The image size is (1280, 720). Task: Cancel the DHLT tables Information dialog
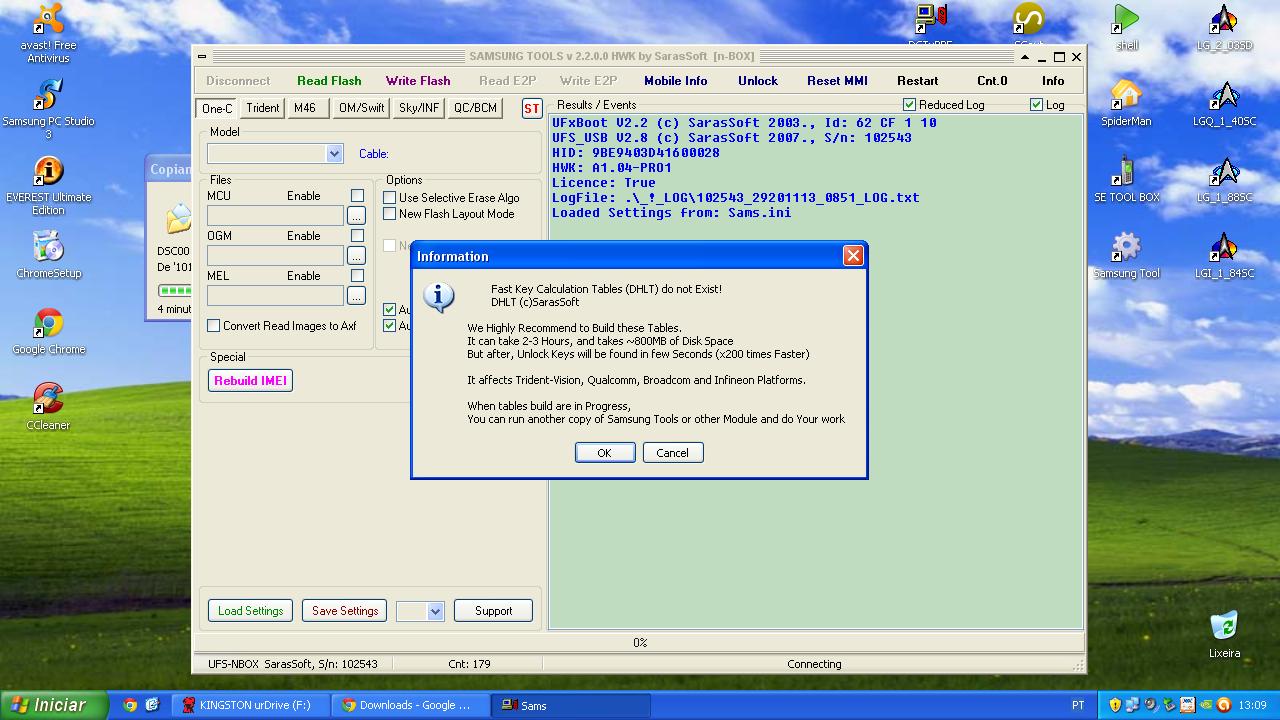pos(672,453)
